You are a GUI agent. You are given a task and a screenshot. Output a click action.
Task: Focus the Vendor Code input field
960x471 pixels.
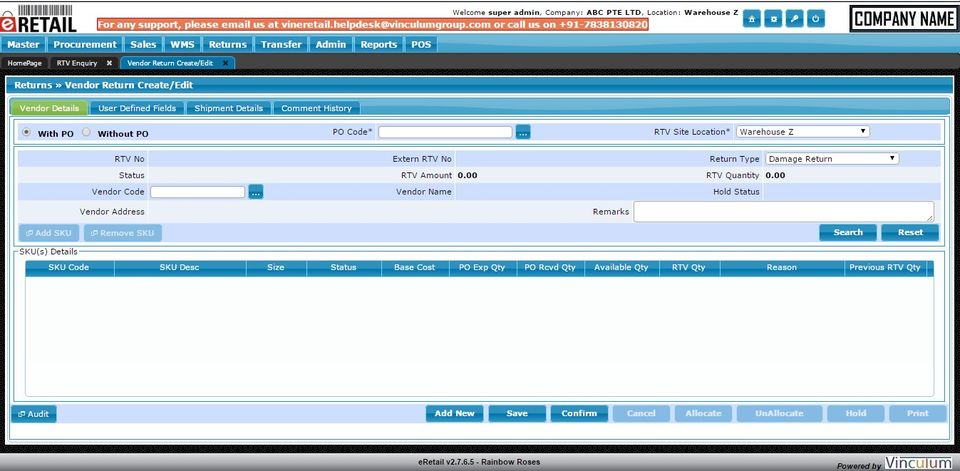click(x=198, y=192)
